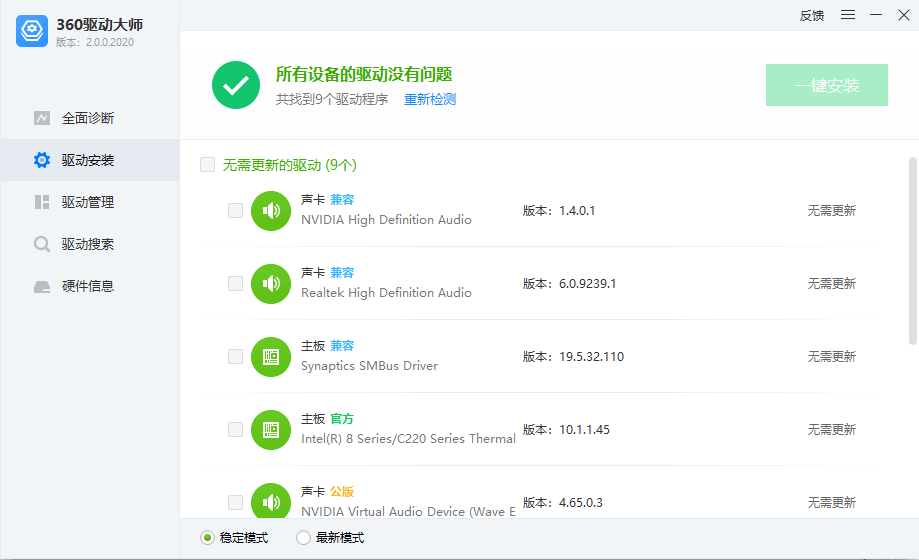Viewport: 919px width, 560px height.
Task: Click the 兼容 tag on Synaptics SMBus Driver
Action: click(342, 346)
